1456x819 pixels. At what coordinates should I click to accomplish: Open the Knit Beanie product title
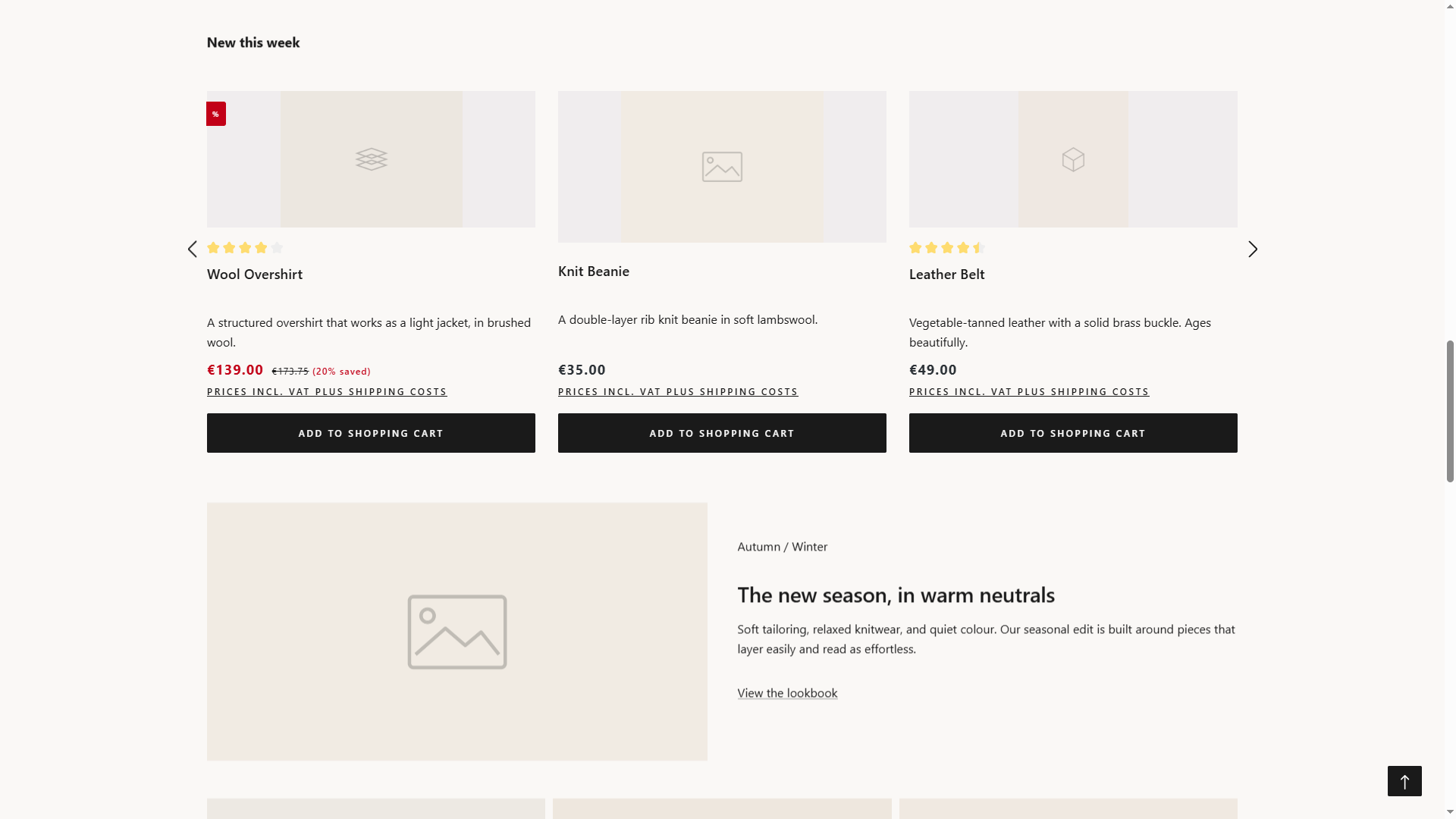click(x=594, y=271)
